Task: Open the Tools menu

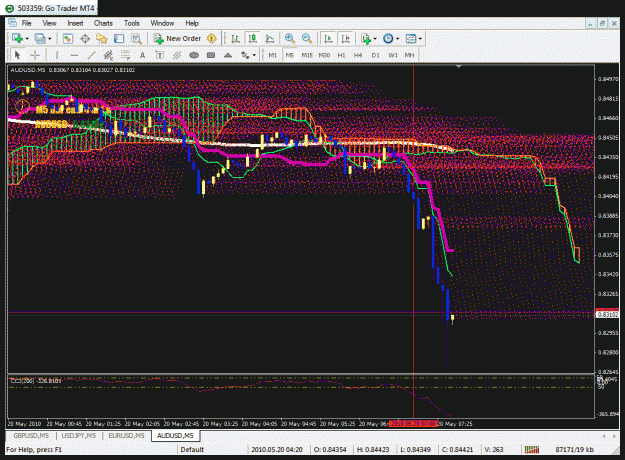Action: [132, 23]
